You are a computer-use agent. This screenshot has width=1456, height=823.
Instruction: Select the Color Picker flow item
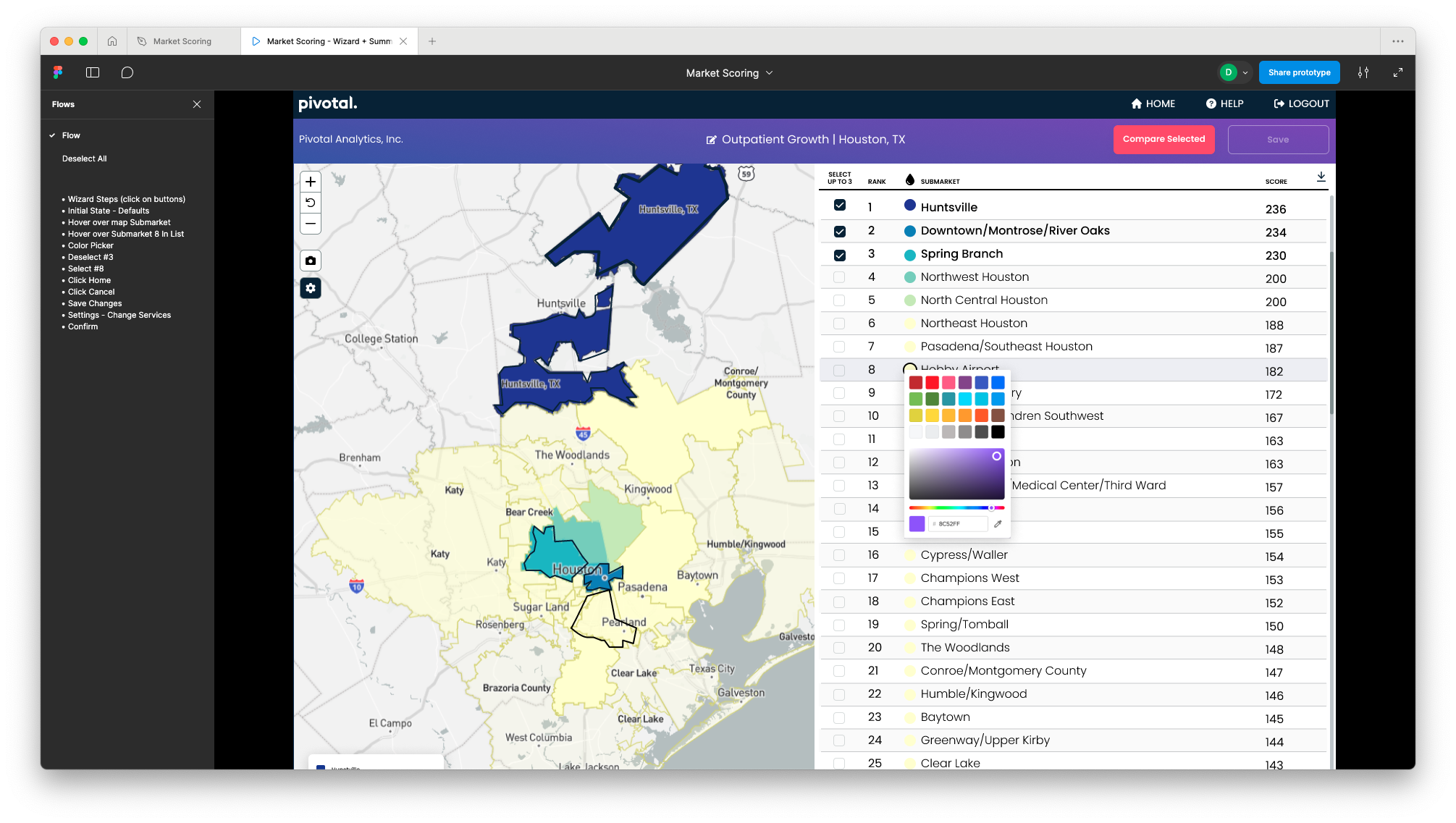point(91,245)
